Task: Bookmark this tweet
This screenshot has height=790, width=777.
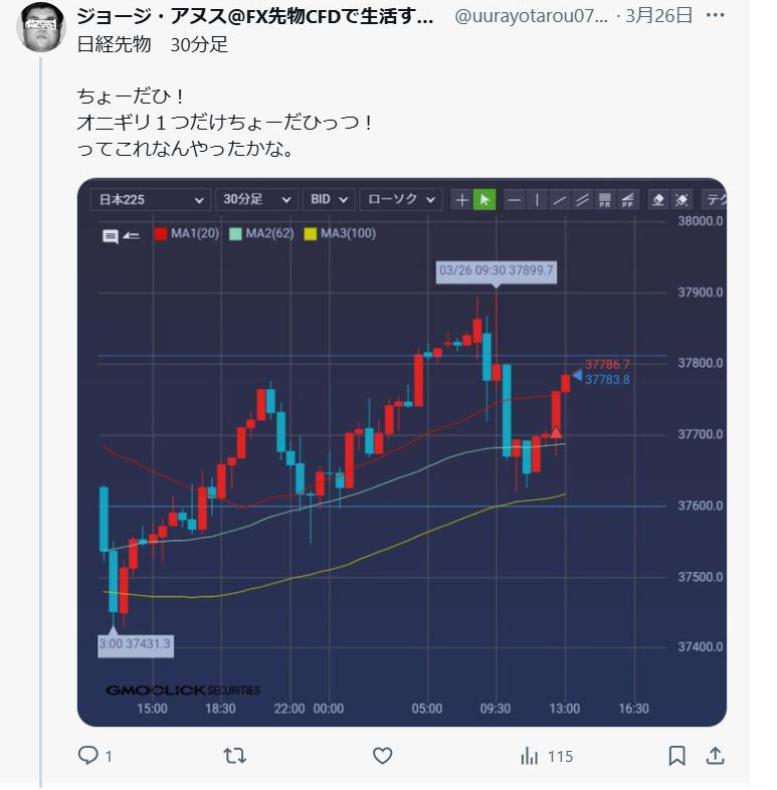Action: click(x=676, y=756)
